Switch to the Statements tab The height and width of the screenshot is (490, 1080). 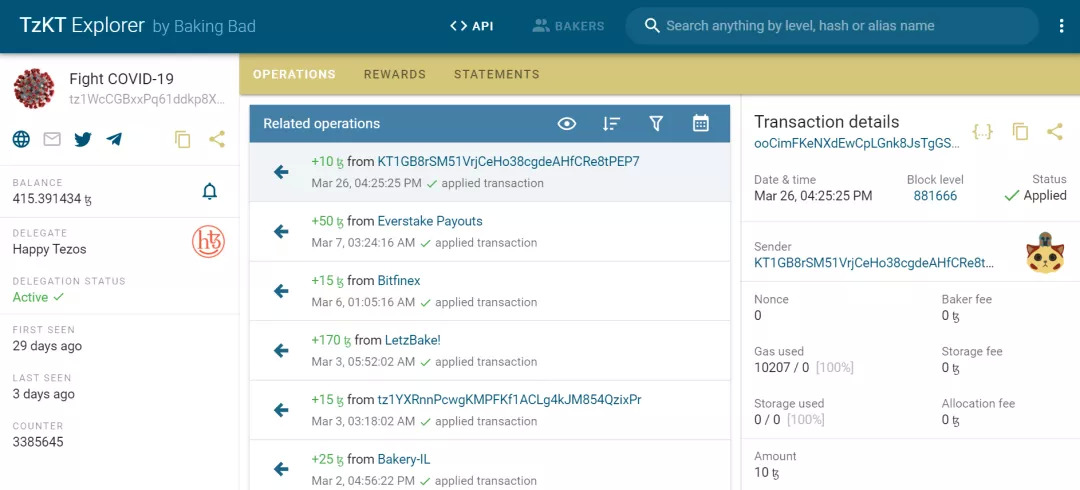click(497, 74)
